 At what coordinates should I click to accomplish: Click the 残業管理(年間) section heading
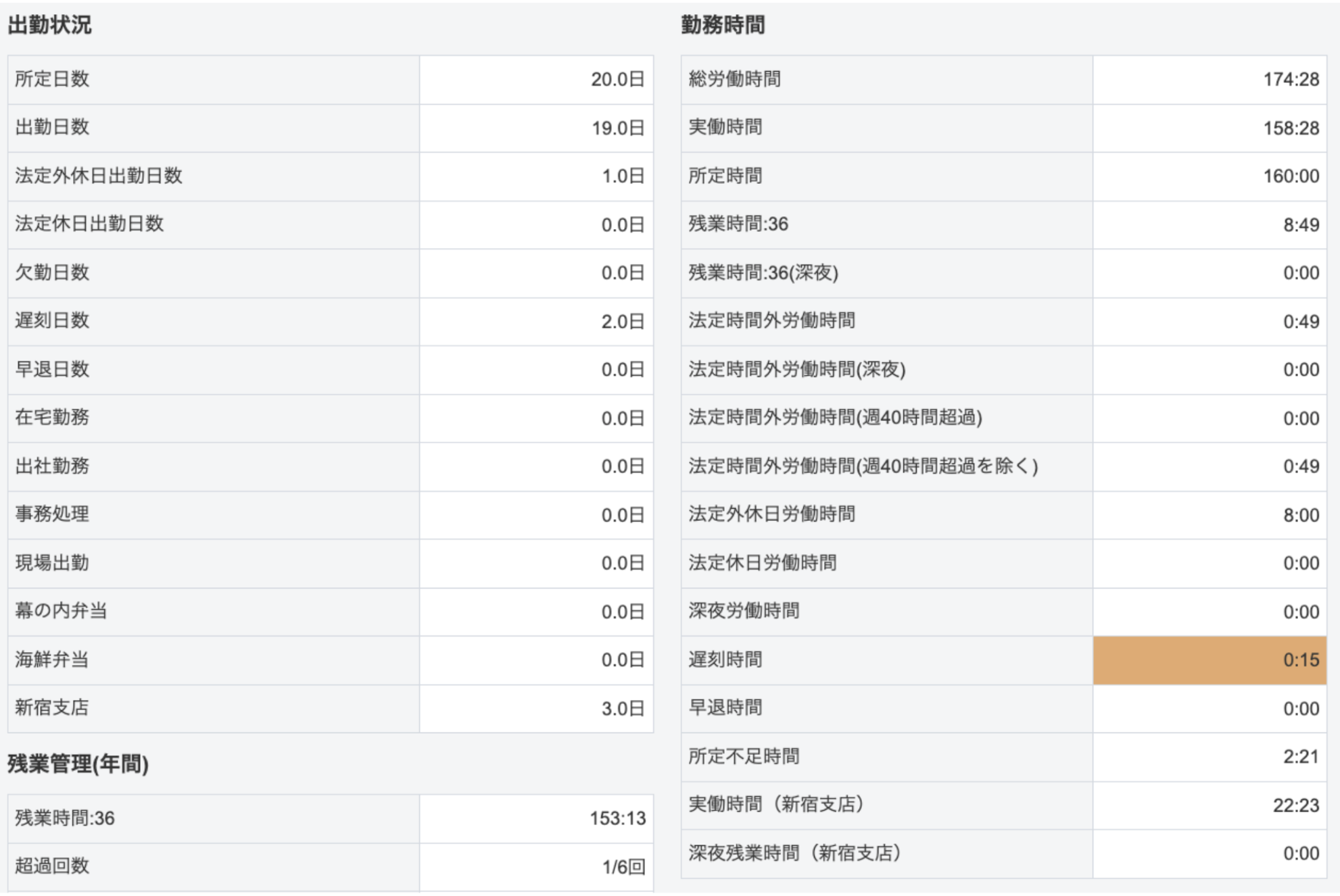point(78,764)
